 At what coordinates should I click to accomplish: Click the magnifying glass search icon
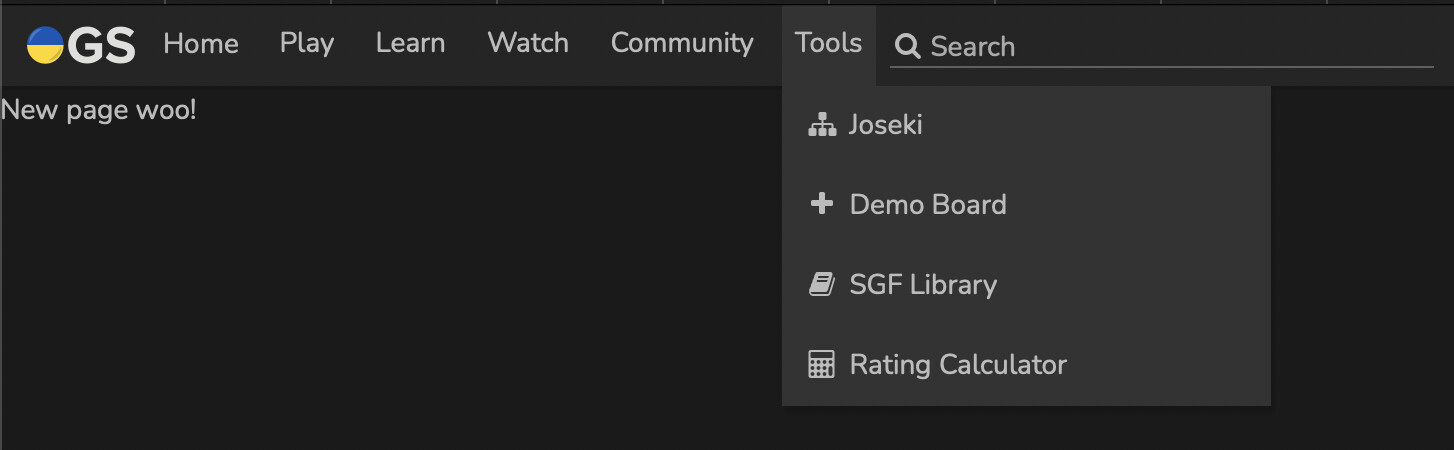click(907, 46)
